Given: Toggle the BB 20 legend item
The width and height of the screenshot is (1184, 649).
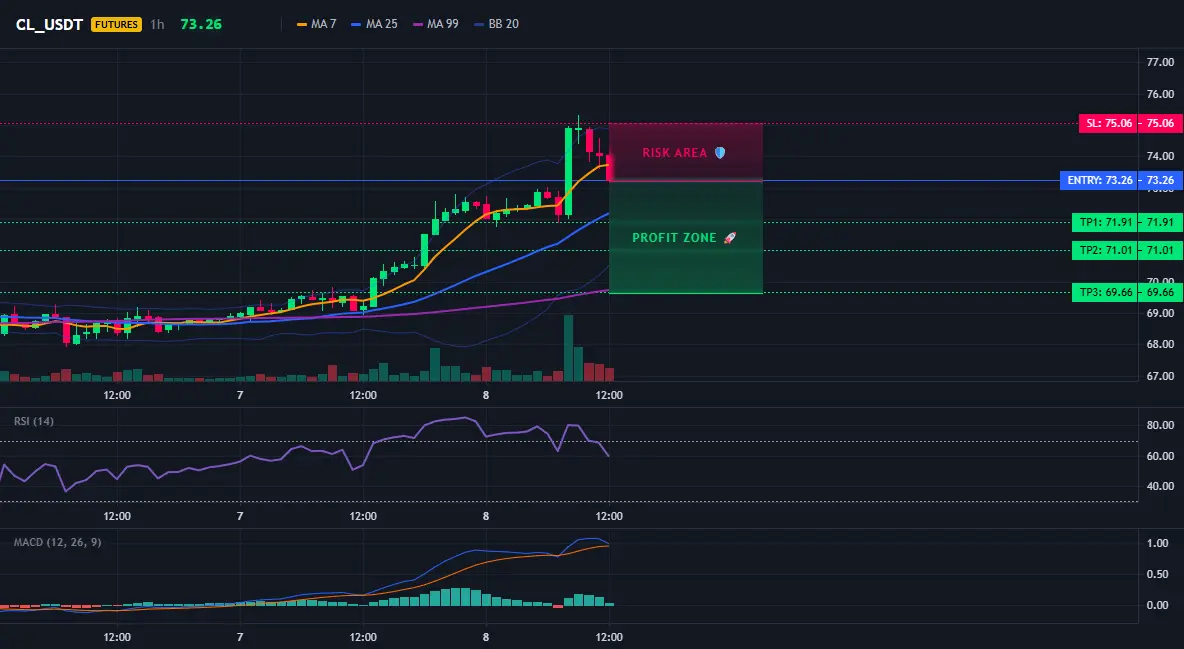Looking at the screenshot, I should click(496, 24).
